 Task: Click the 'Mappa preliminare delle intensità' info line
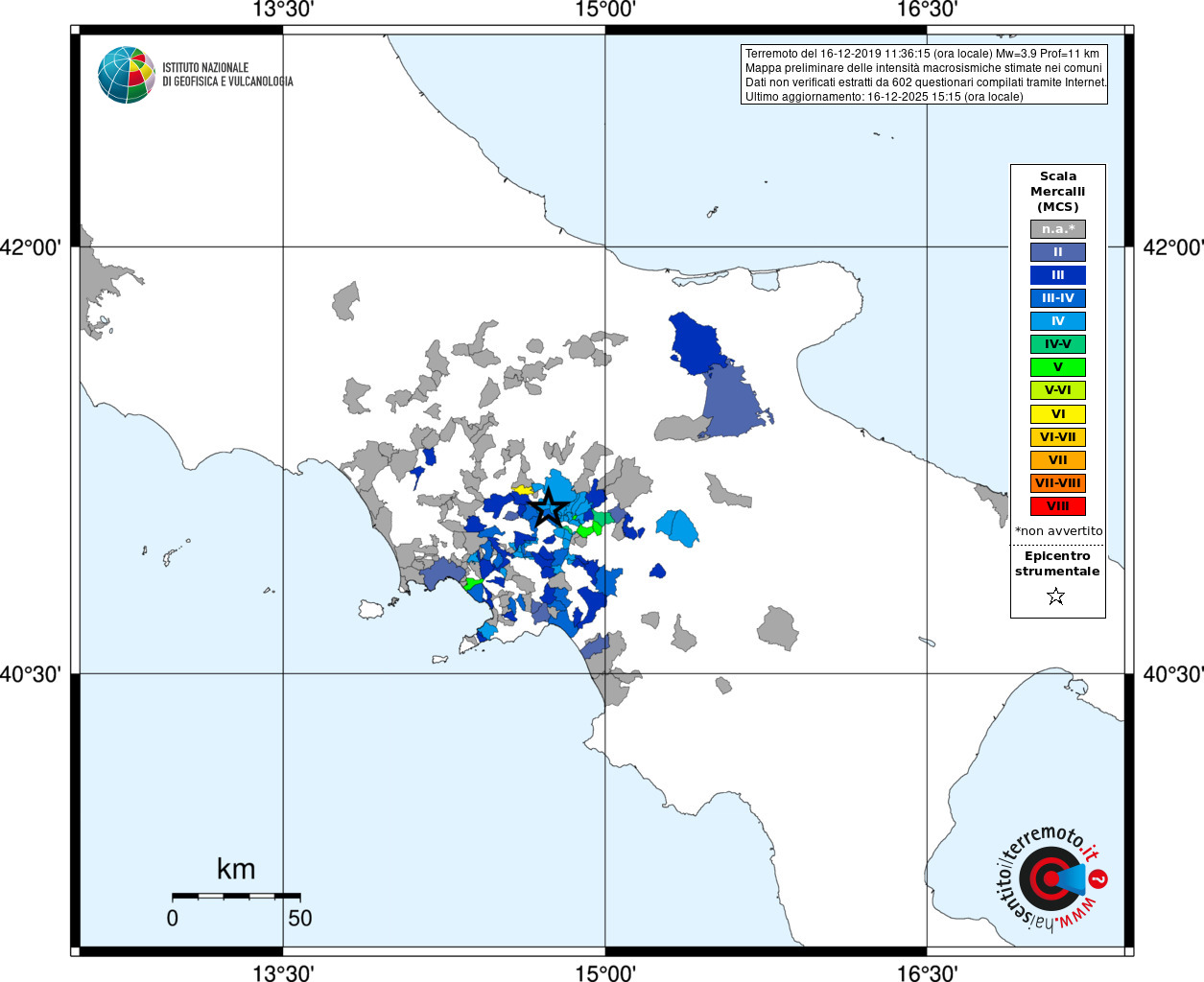(924, 68)
